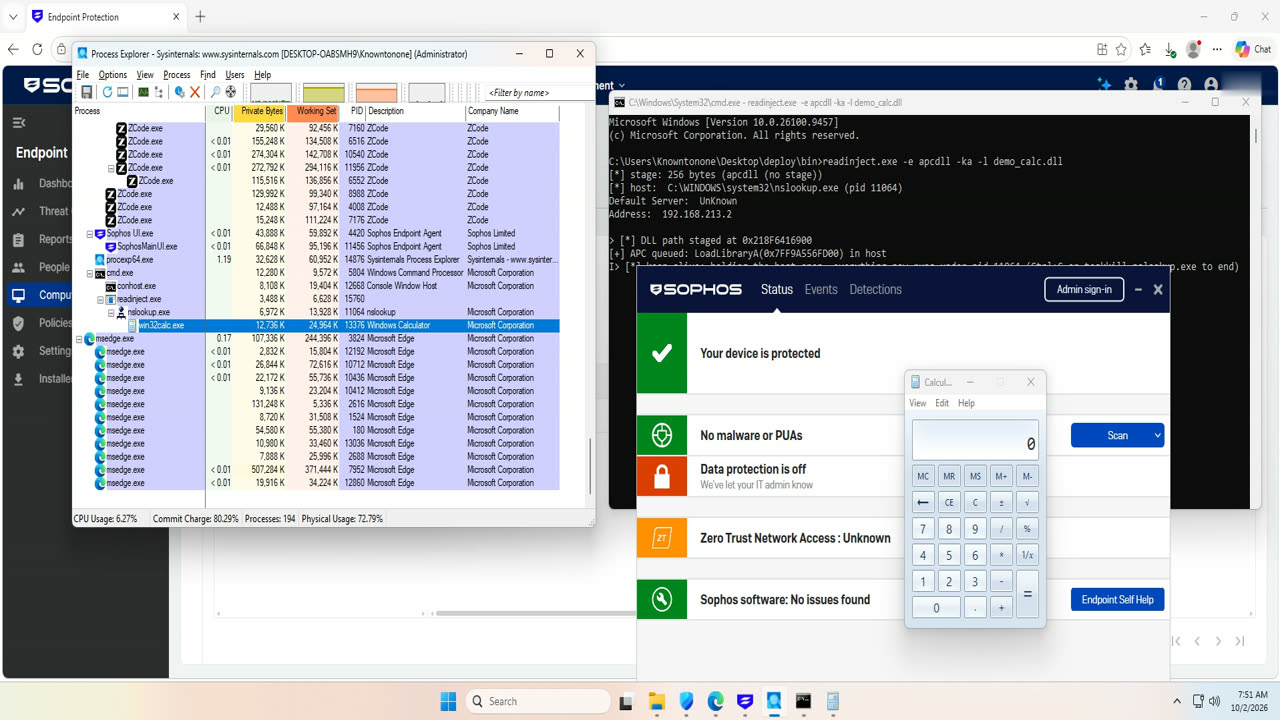
Task: Open the Options menu in Process Explorer
Action: pos(113,75)
